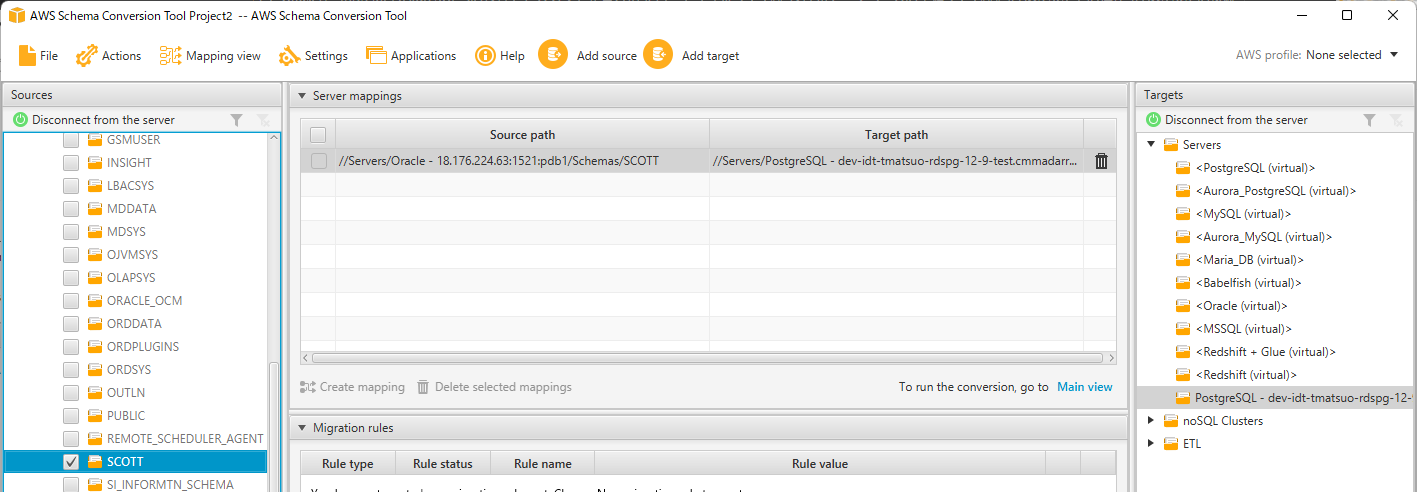Open the Settings menu
This screenshot has height=492, width=1417.
pyautogui.click(x=314, y=56)
